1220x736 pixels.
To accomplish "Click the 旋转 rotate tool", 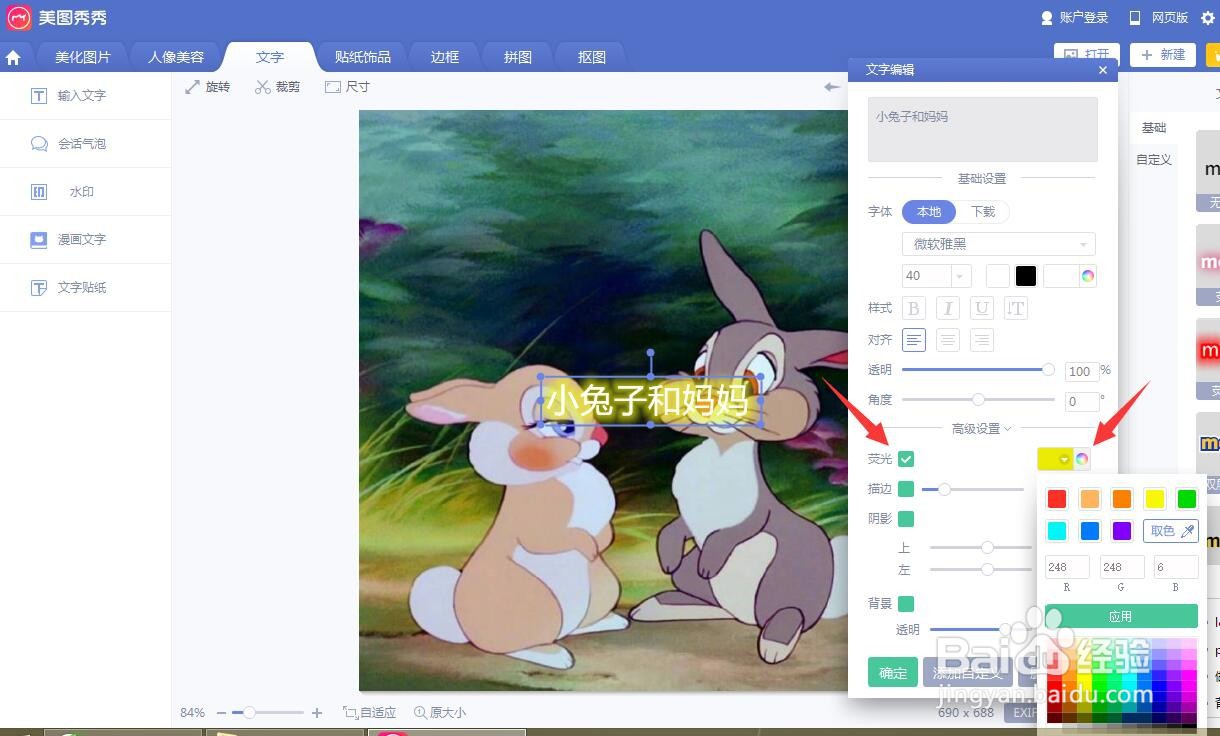I will point(208,87).
